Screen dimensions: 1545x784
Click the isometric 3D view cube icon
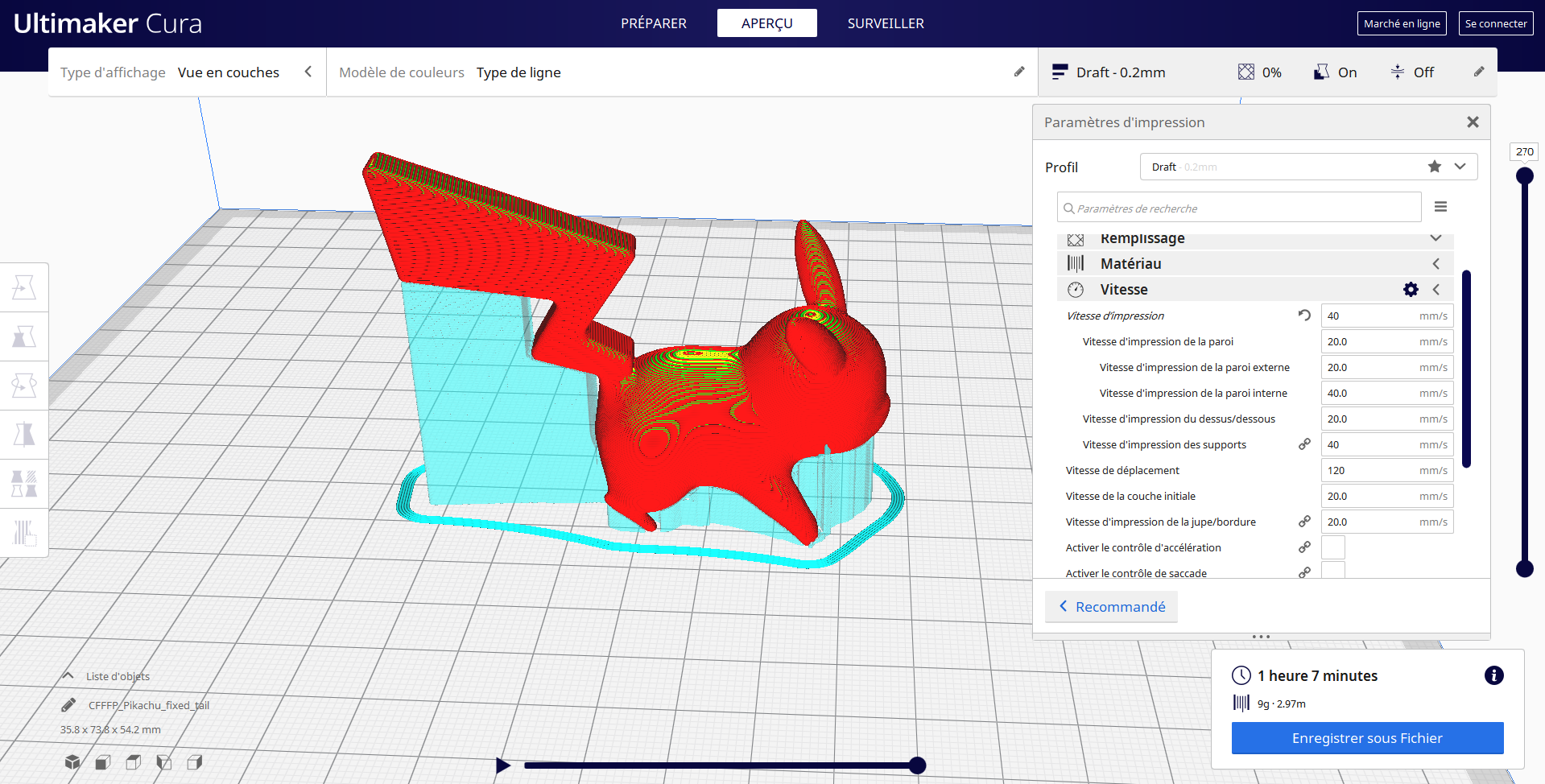point(72,761)
